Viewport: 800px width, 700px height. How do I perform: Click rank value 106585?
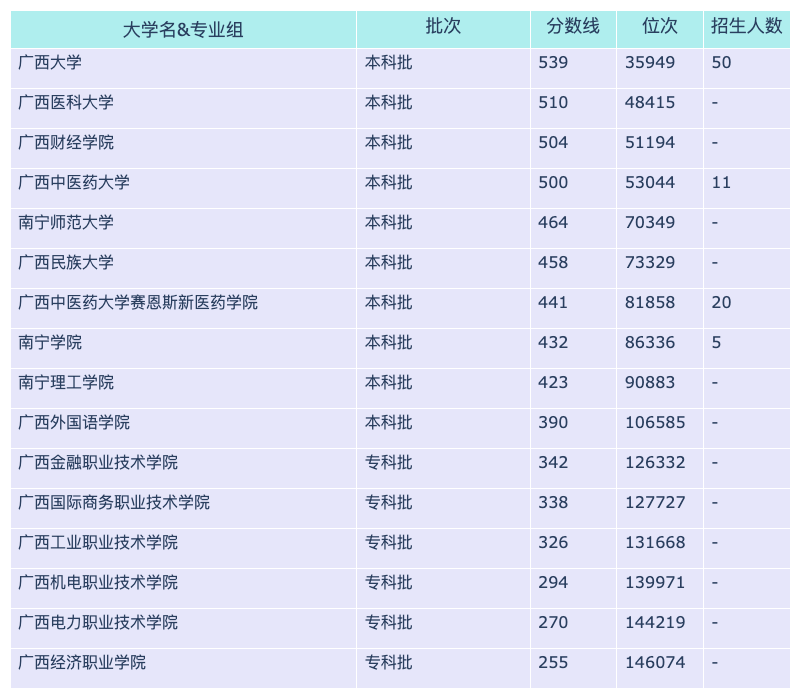tap(655, 422)
